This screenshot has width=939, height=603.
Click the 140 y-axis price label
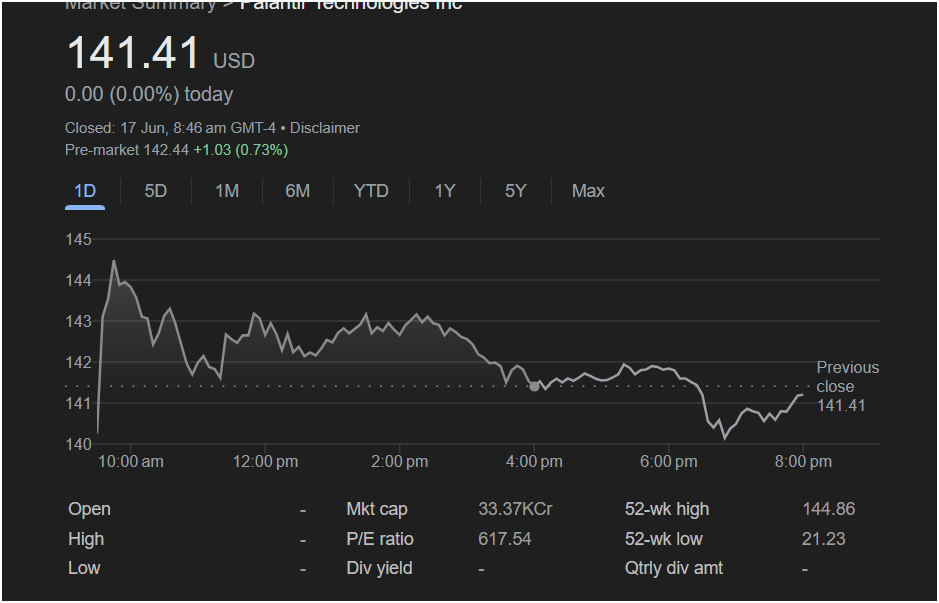pyautogui.click(x=78, y=444)
